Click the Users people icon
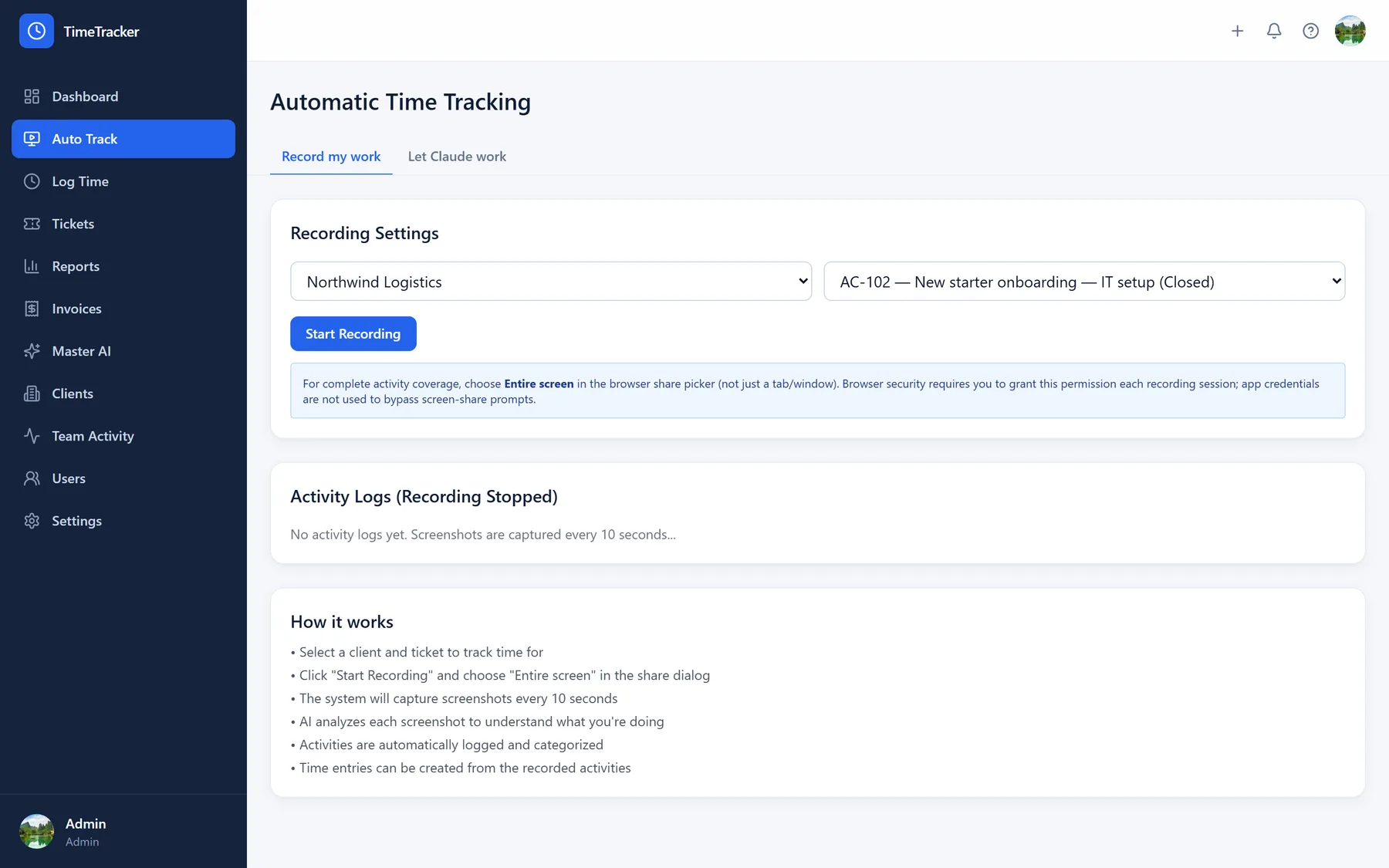This screenshot has width=1389, height=868. click(x=32, y=478)
